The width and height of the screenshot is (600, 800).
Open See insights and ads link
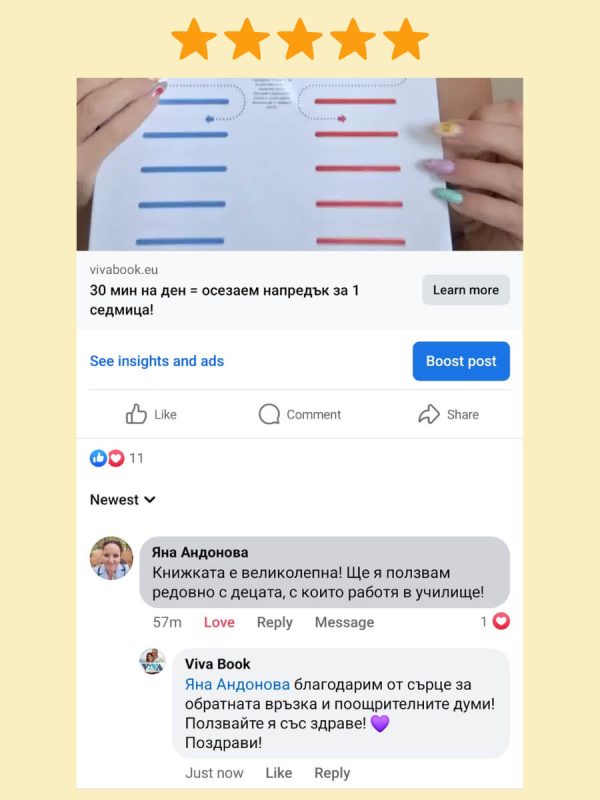(x=157, y=361)
